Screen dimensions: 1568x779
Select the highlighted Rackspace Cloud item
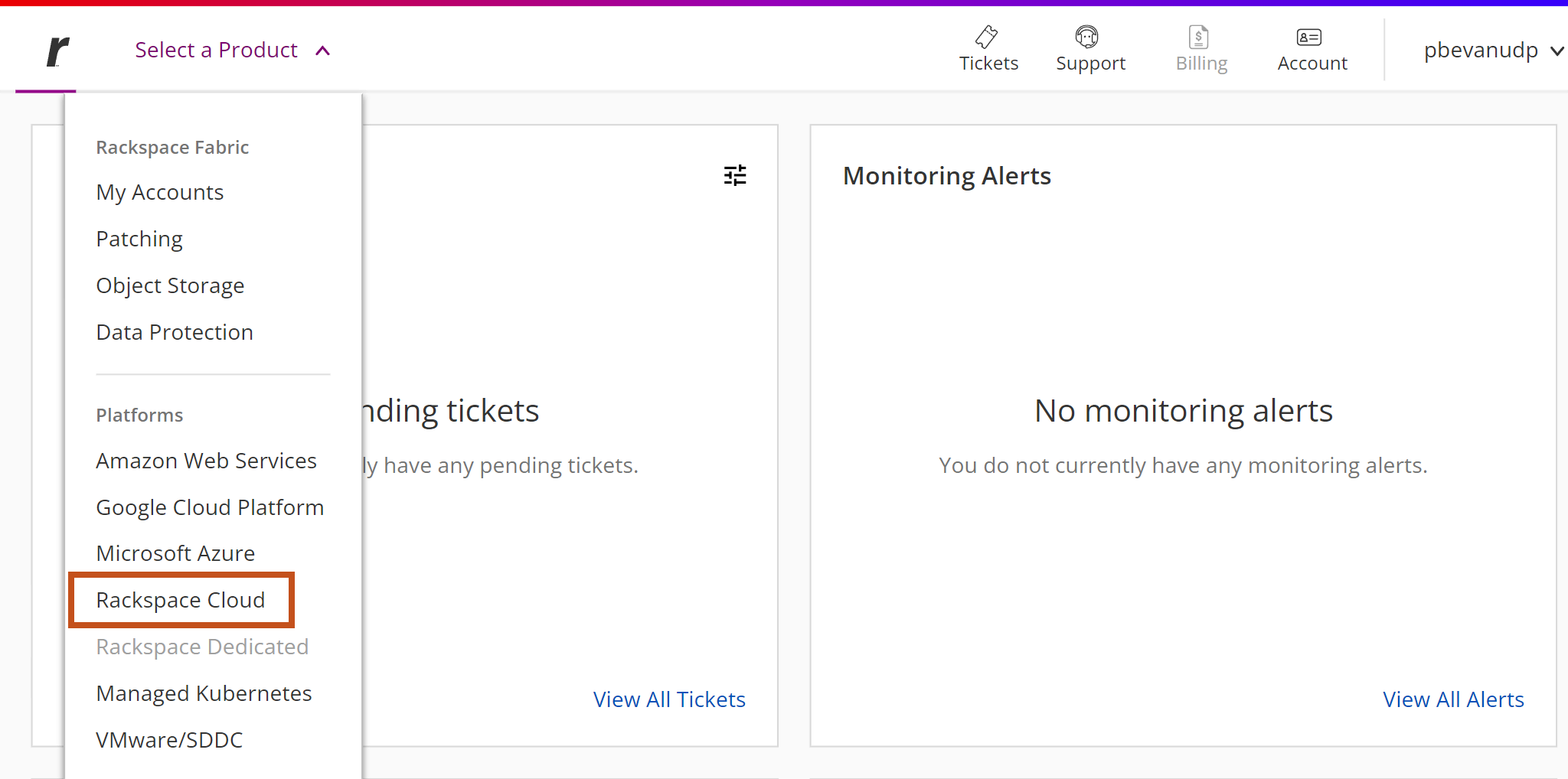pyautogui.click(x=181, y=600)
